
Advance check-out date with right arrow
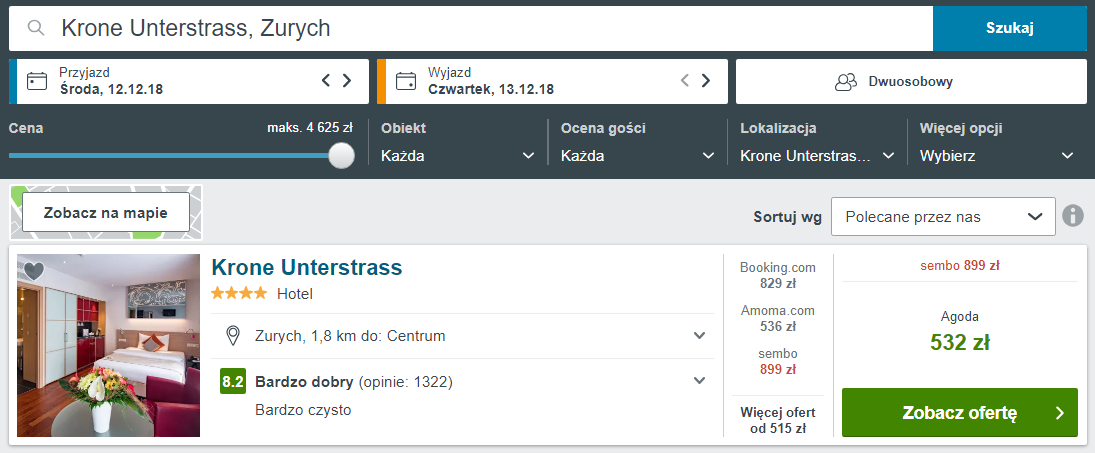pos(706,81)
